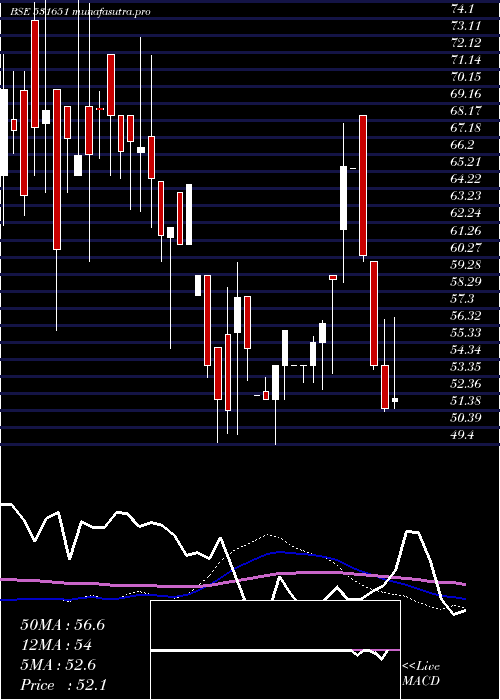
Task: Click the <<Live MACD label
Action: [421, 674]
